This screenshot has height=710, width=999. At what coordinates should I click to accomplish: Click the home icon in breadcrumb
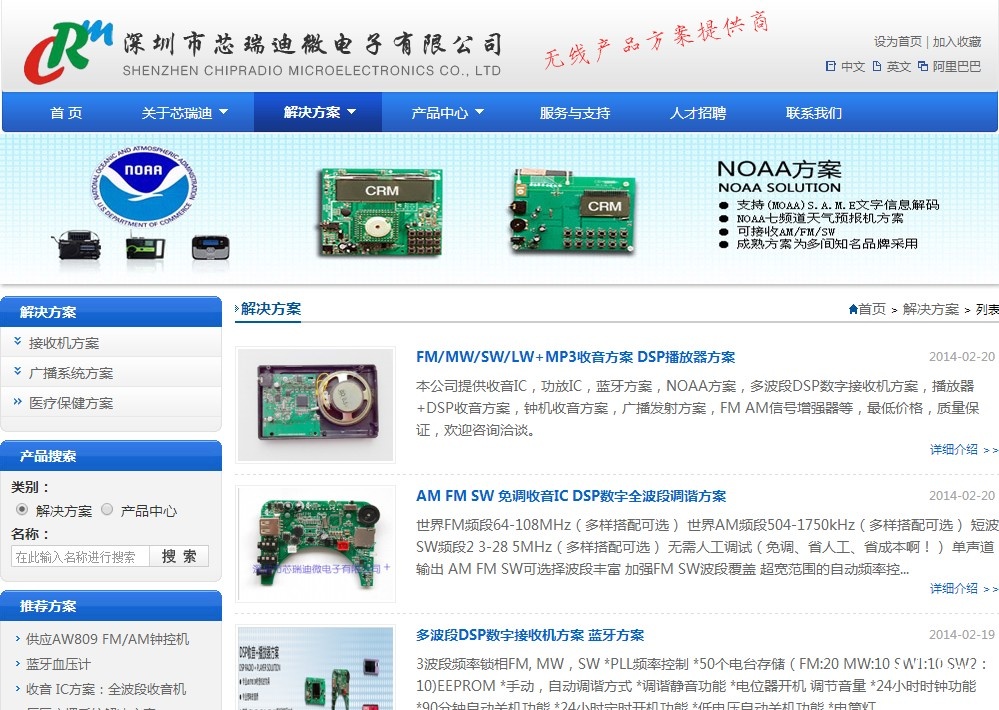[852, 309]
